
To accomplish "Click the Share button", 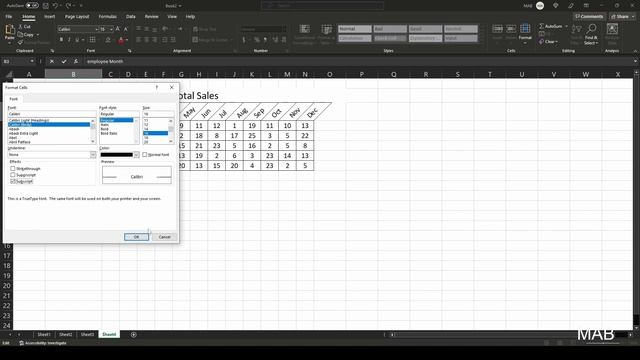I will tap(622, 16).
